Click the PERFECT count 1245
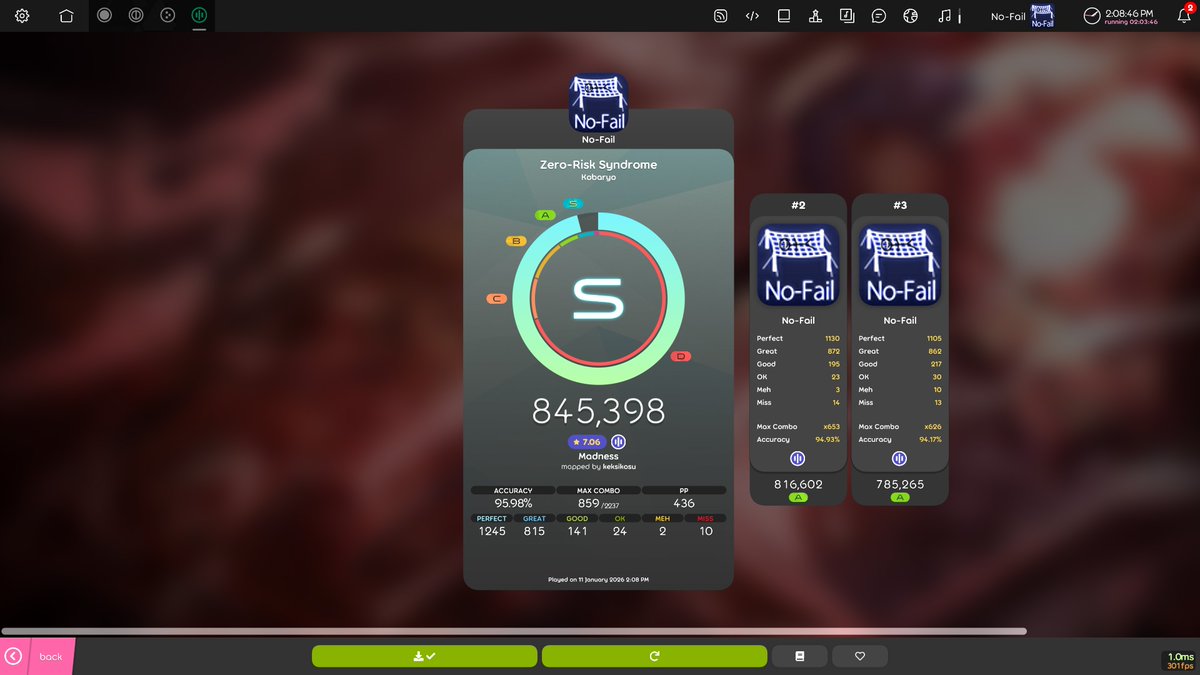 [x=492, y=531]
